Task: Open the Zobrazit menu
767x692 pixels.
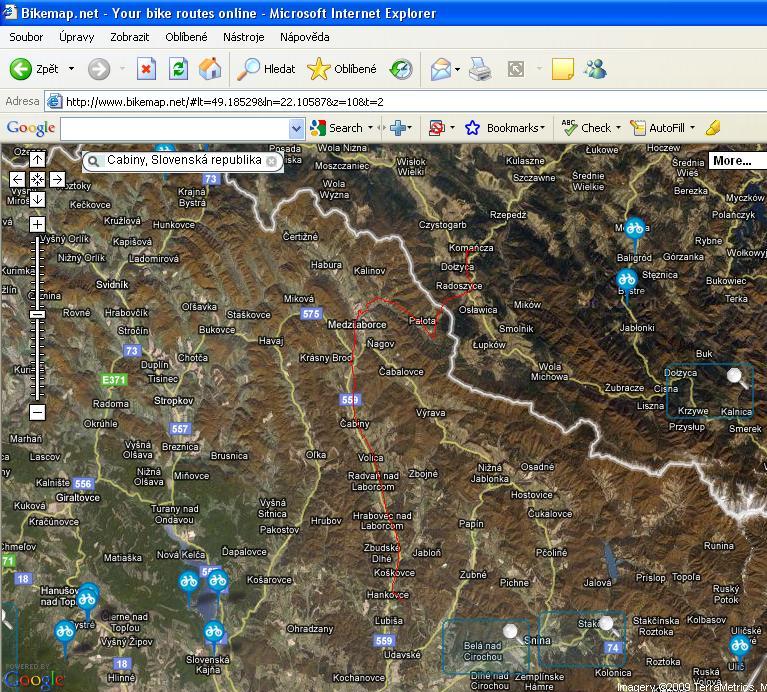Action: click(x=130, y=37)
